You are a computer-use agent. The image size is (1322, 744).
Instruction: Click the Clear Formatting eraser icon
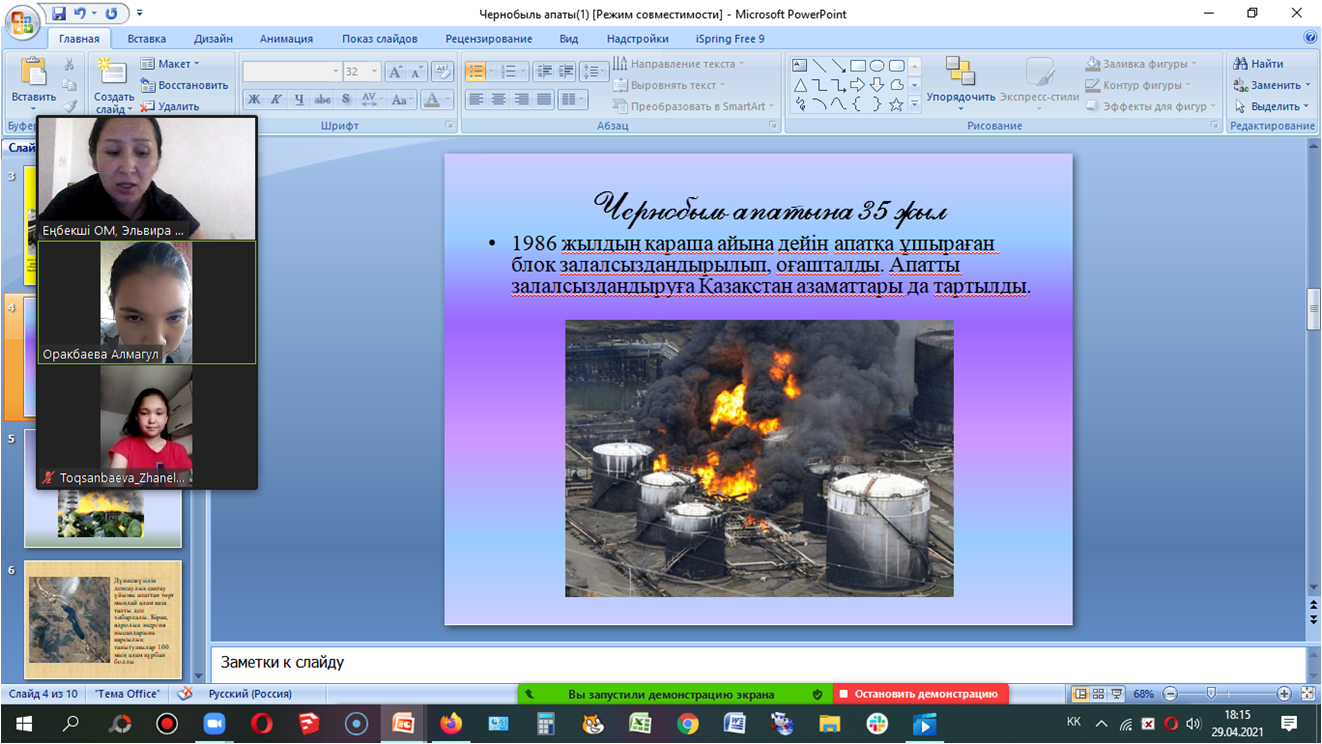[442, 72]
